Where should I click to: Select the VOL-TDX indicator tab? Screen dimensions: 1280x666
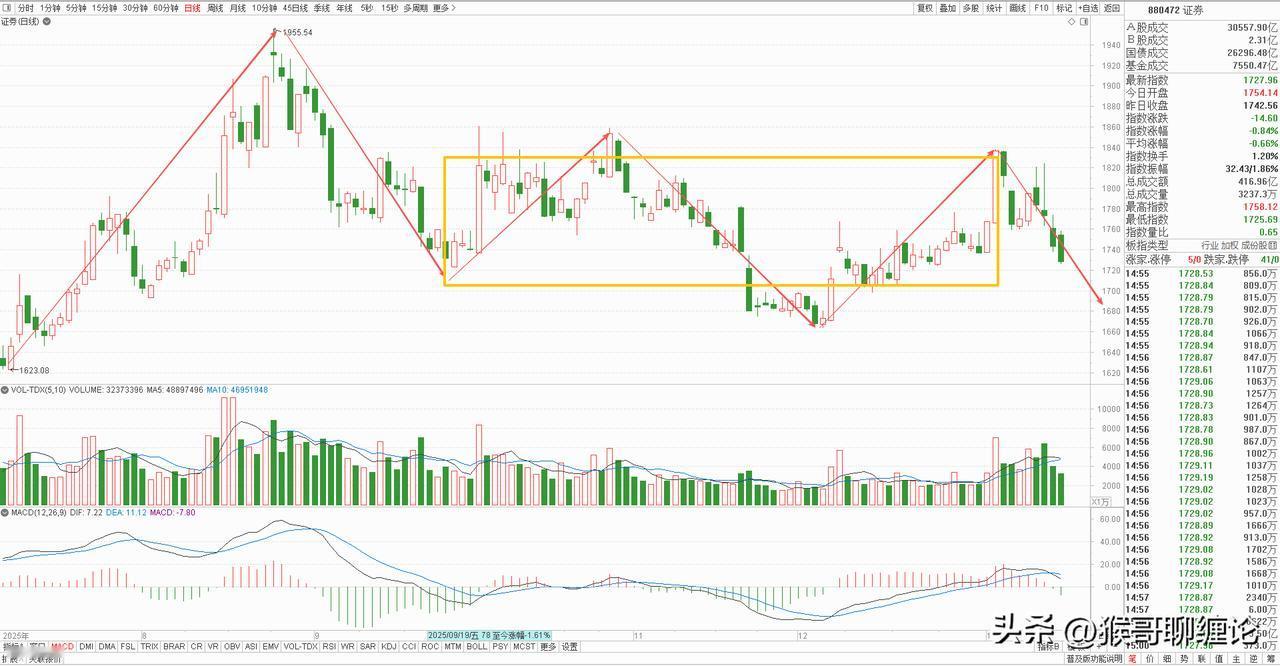click(x=300, y=646)
